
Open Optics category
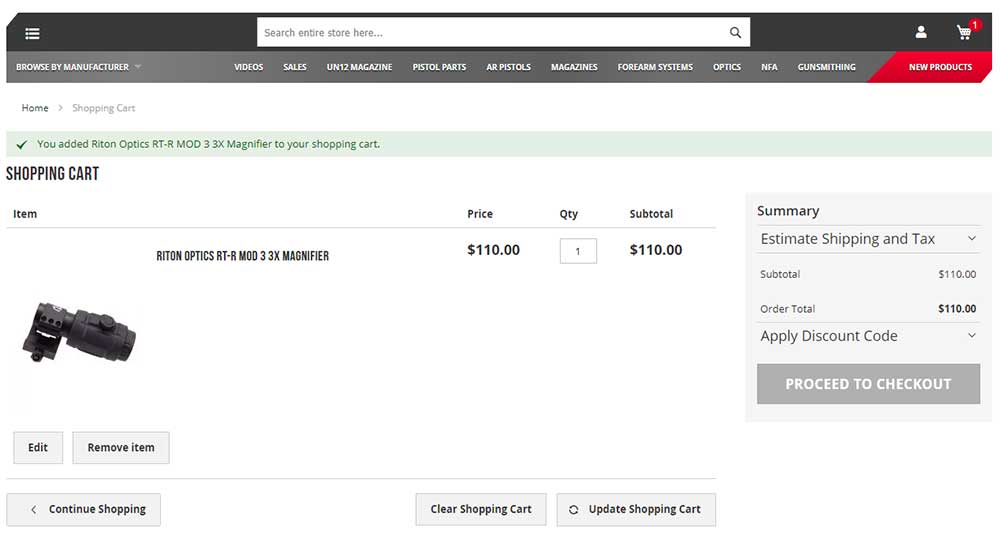point(726,67)
